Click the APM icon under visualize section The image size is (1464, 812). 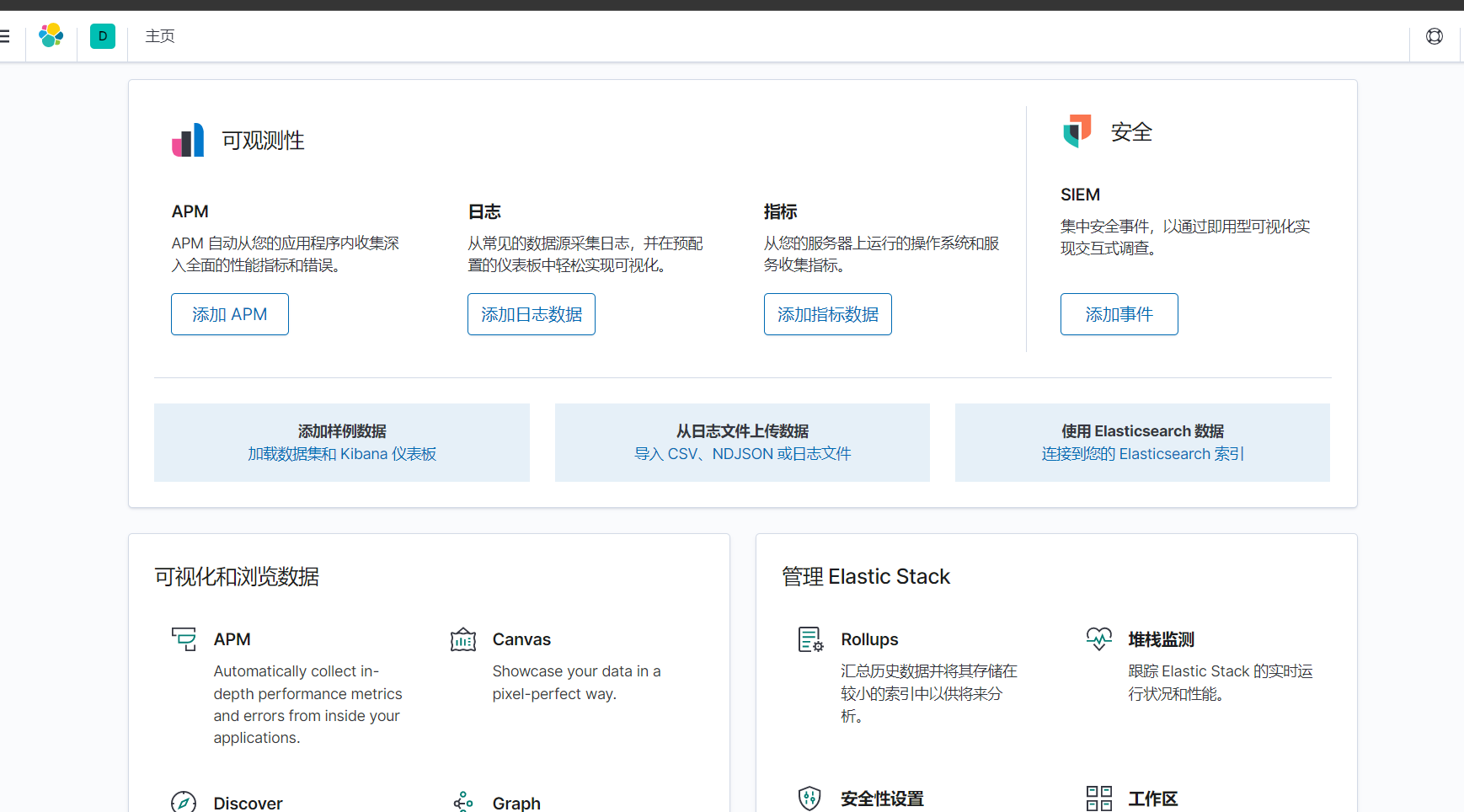coord(184,639)
